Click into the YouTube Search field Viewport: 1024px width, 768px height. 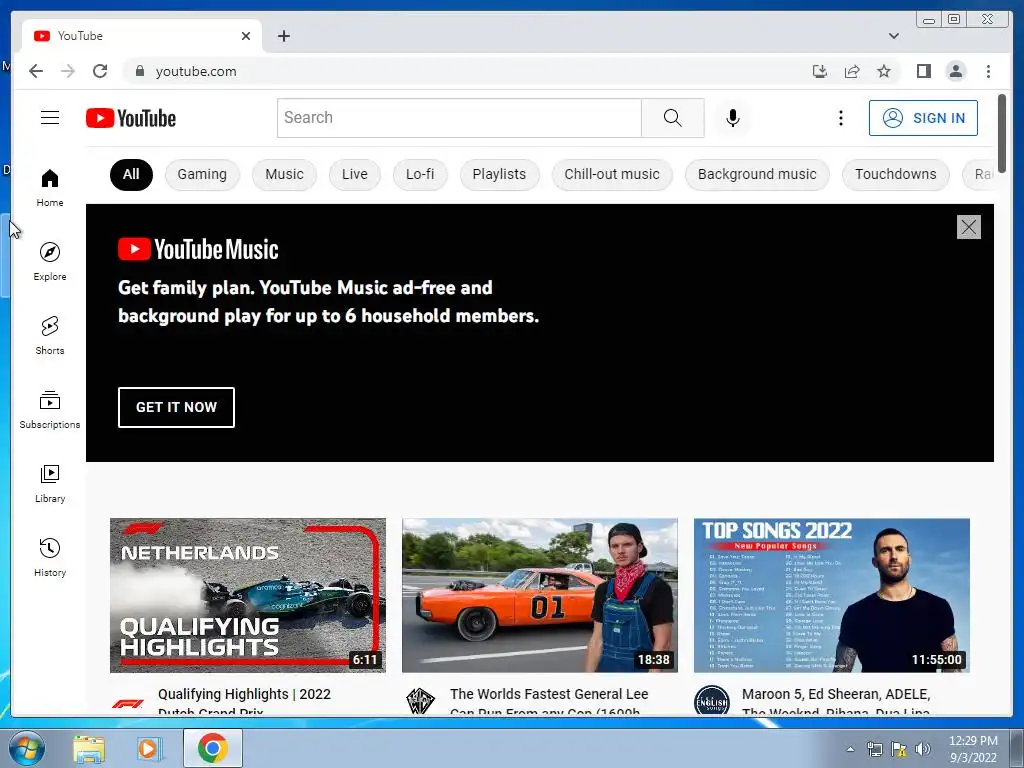pos(459,118)
